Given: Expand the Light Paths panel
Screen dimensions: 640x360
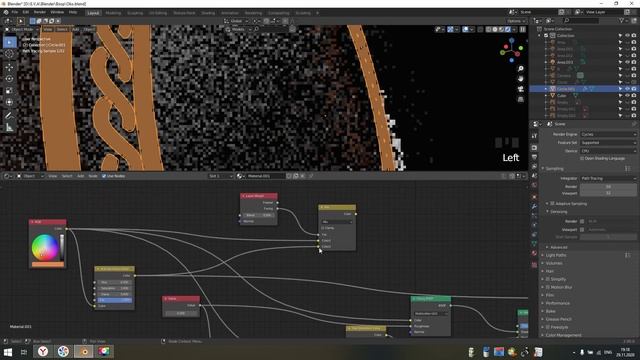Looking at the screenshot, I should 556,255.
